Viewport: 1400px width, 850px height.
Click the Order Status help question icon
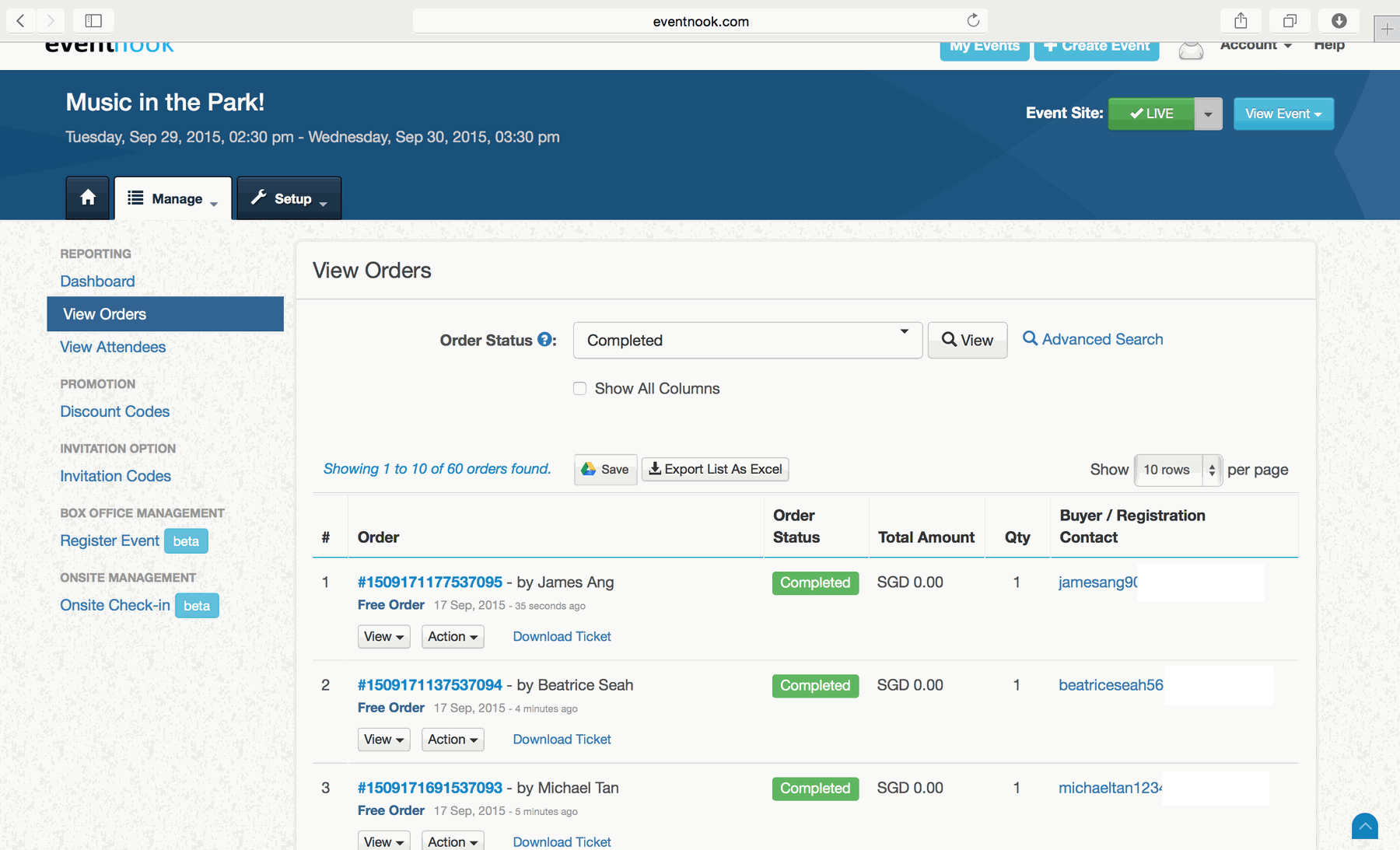(545, 340)
